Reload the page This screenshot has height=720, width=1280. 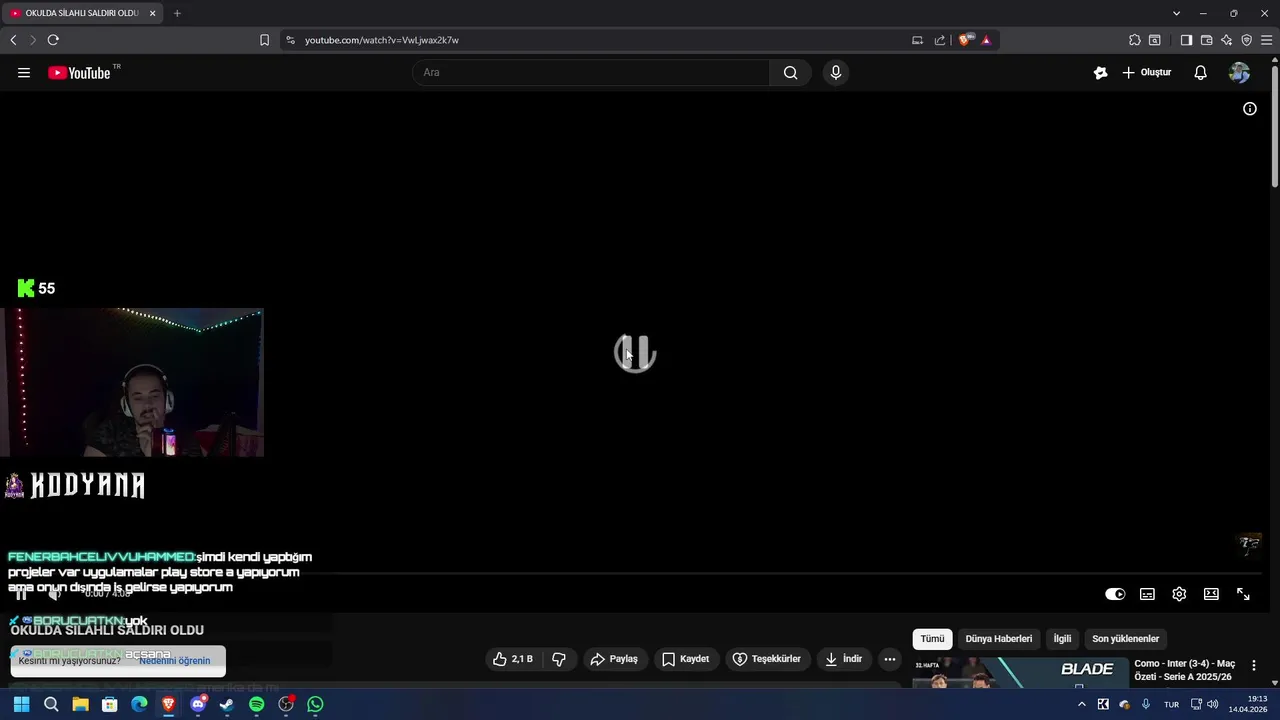53,40
